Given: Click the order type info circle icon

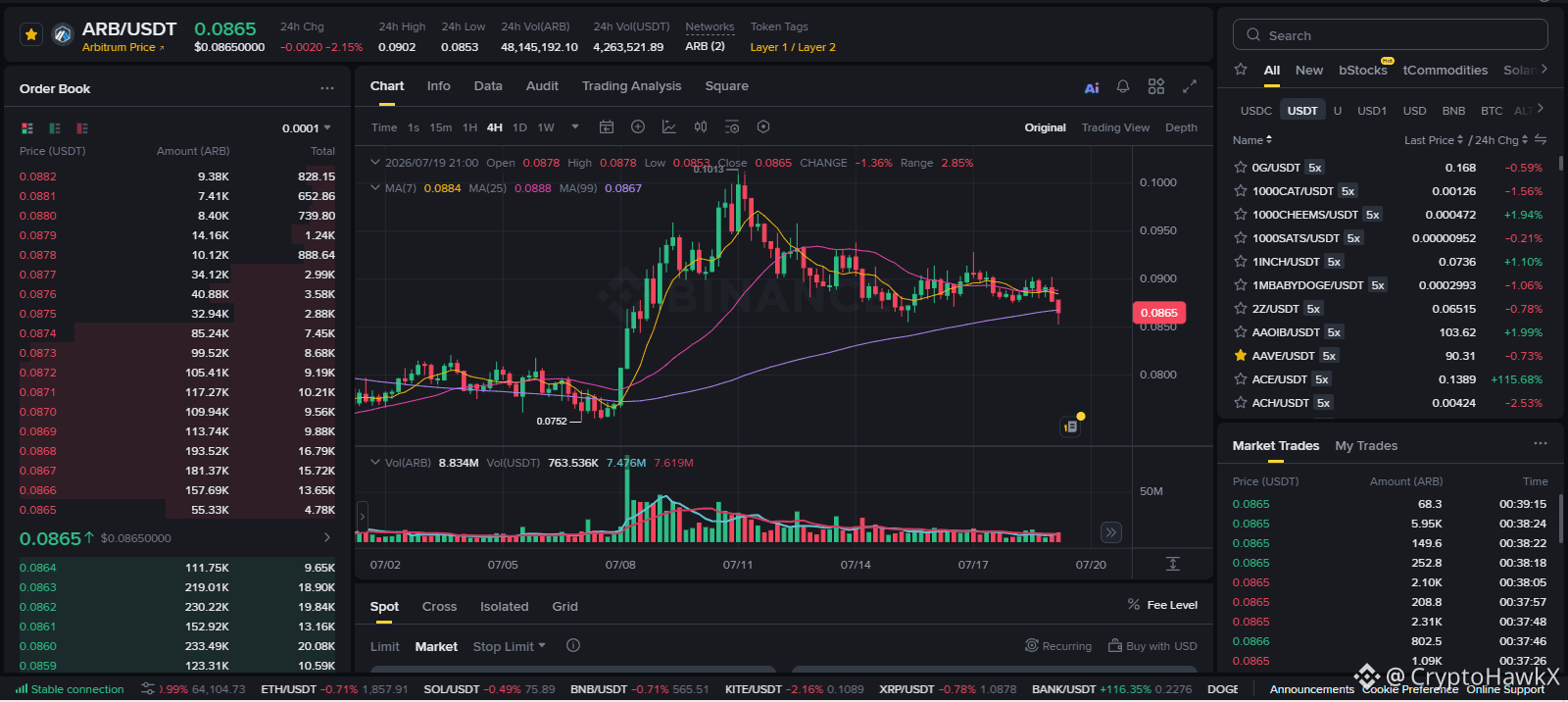Looking at the screenshot, I should pos(573,645).
